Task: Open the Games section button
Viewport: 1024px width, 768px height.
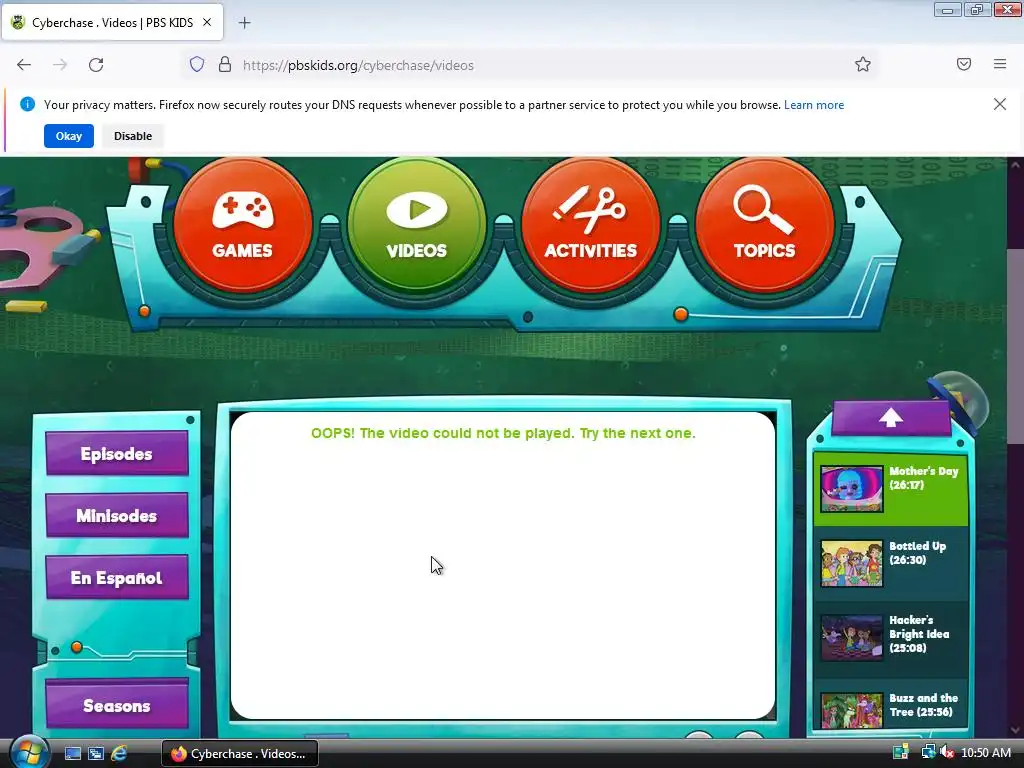Action: 242,225
